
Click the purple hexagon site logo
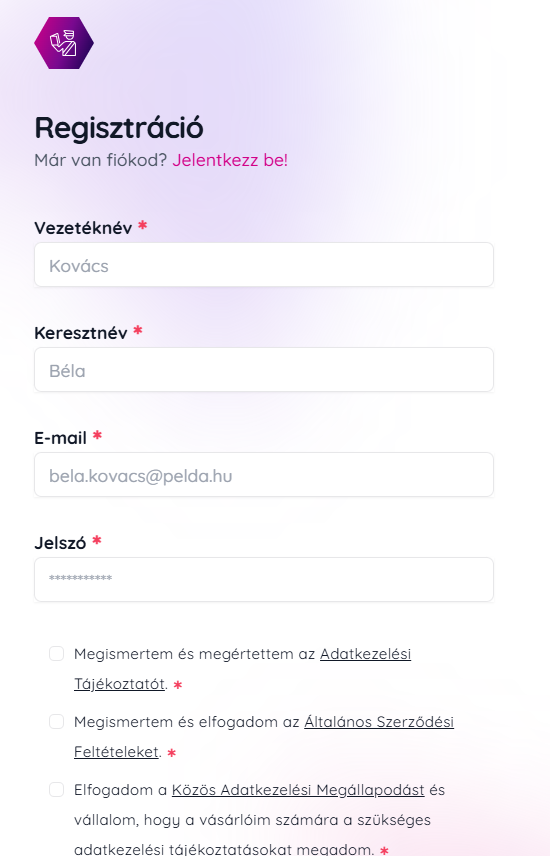[64, 43]
